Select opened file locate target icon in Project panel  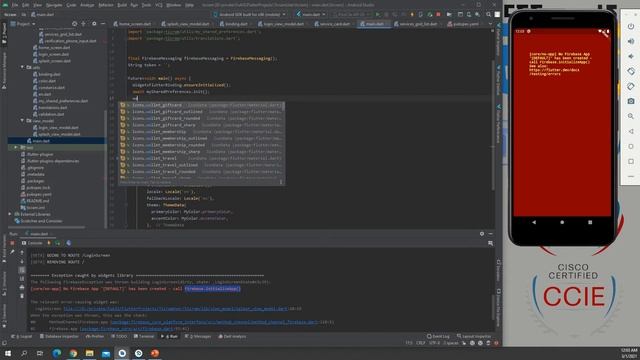click(74, 24)
